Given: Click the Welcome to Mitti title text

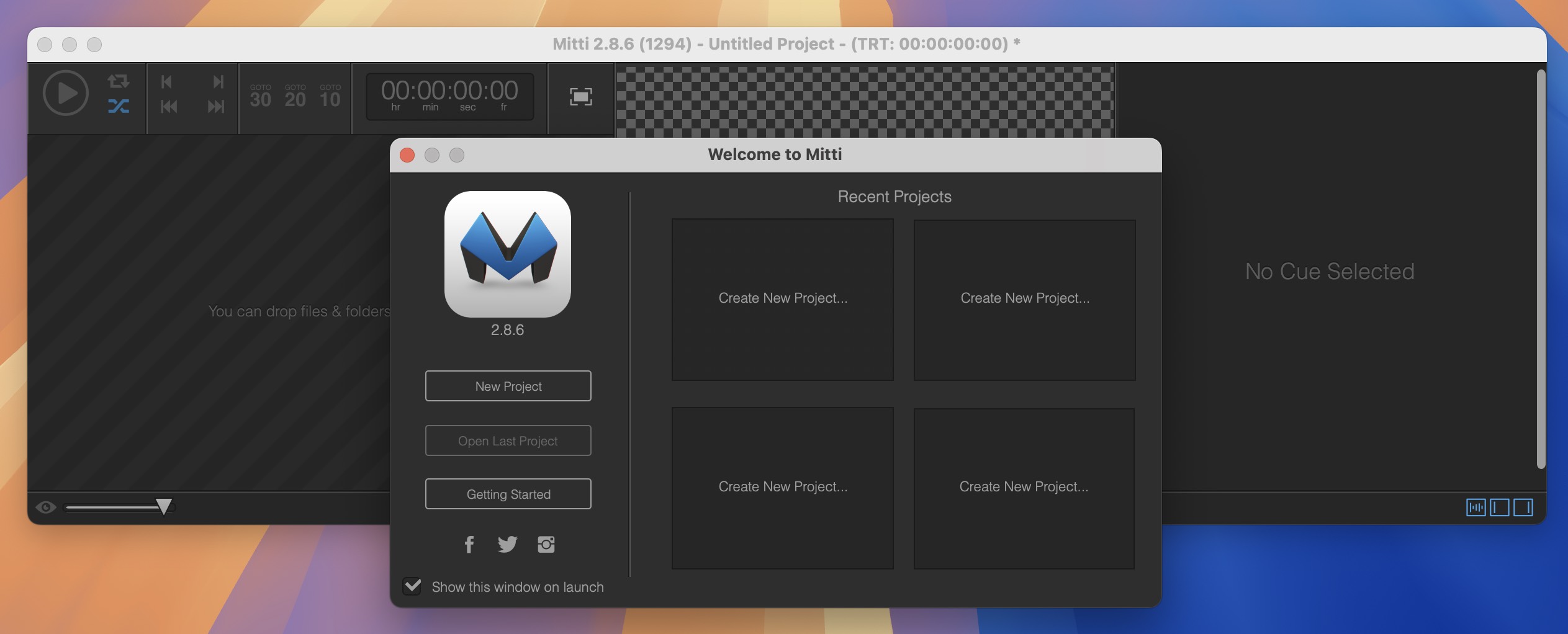Looking at the screenshot, I should click(775, 154).
